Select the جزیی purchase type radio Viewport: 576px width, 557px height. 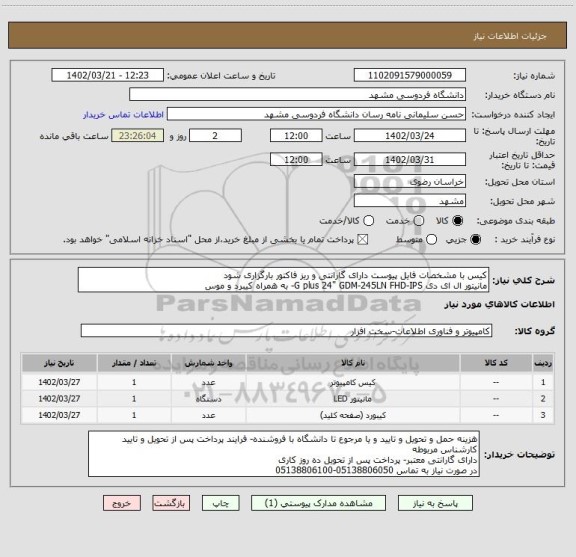tap(476, 240)
